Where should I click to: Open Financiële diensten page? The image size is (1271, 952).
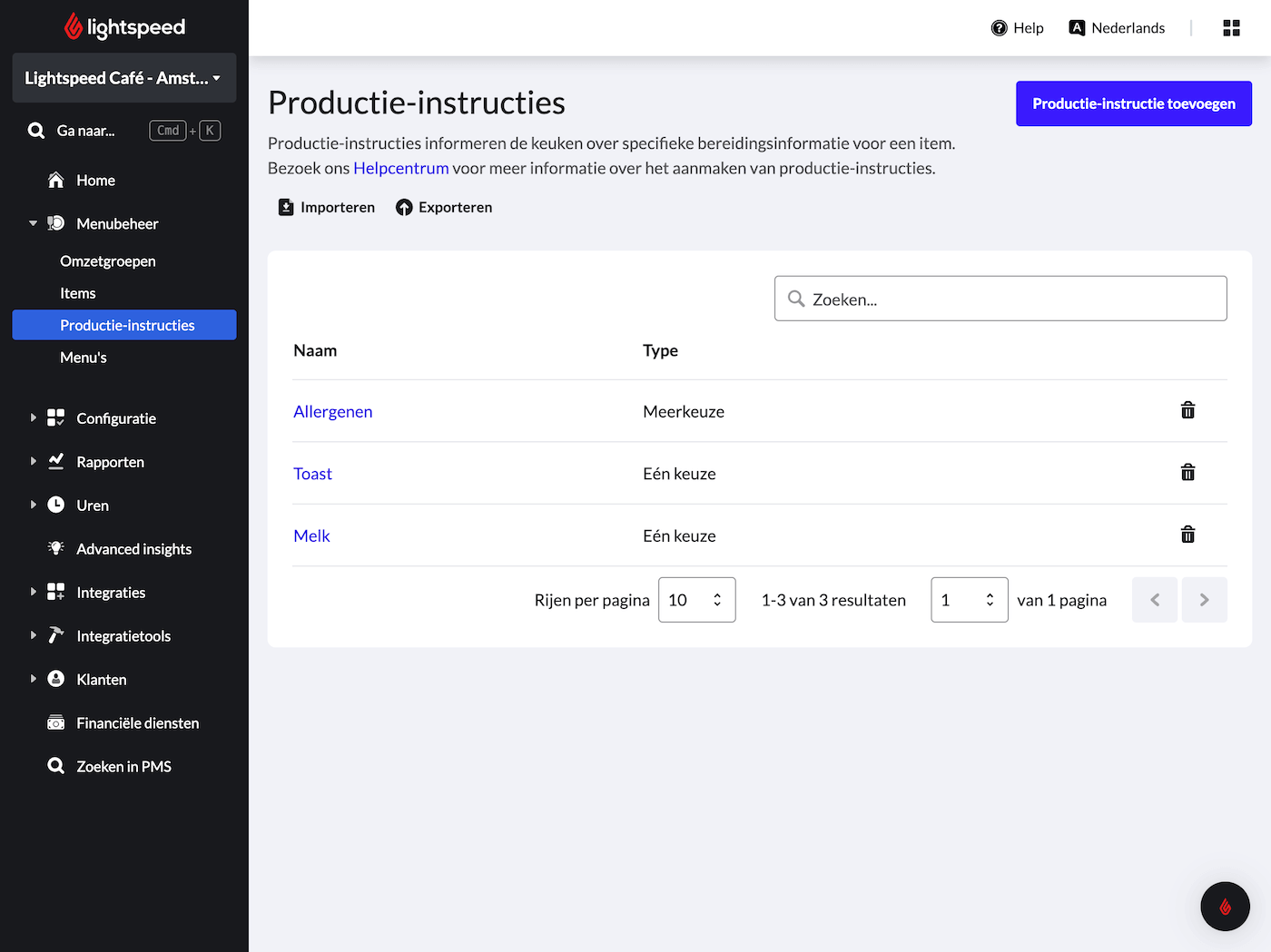pos(137,723)
